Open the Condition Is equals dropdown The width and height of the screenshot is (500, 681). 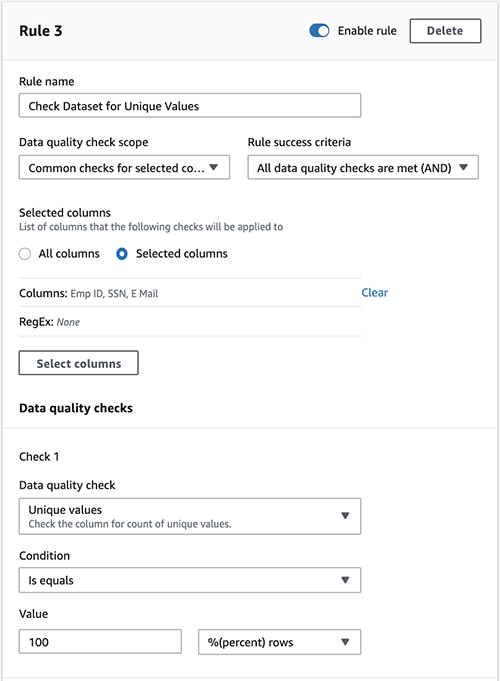(190, 580)
